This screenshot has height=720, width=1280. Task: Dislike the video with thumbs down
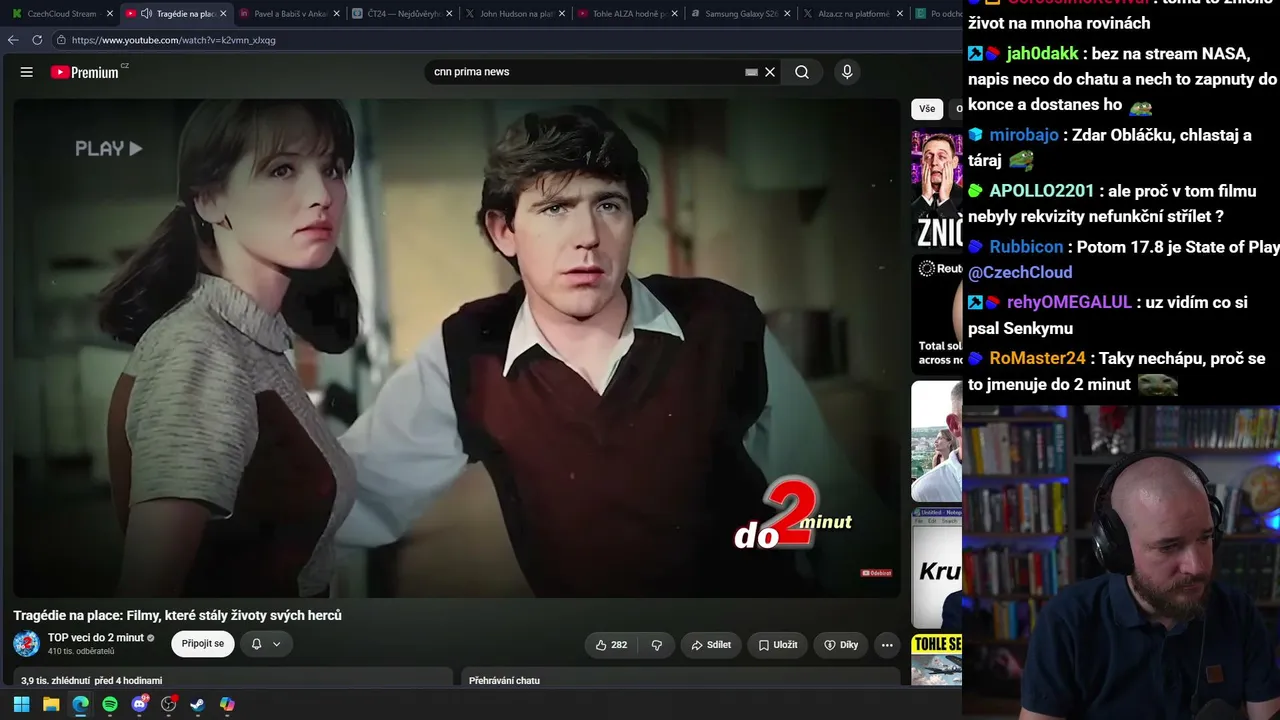point(657,645)
